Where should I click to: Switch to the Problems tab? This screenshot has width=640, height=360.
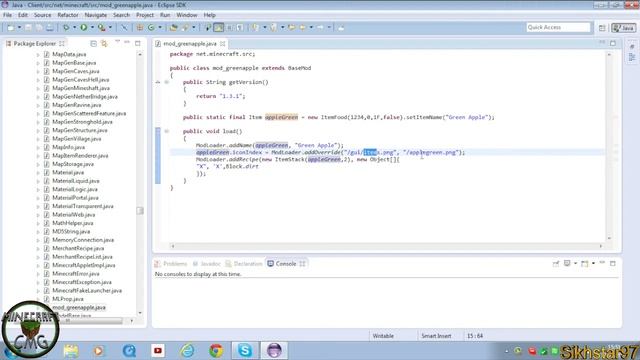(171, 264)
